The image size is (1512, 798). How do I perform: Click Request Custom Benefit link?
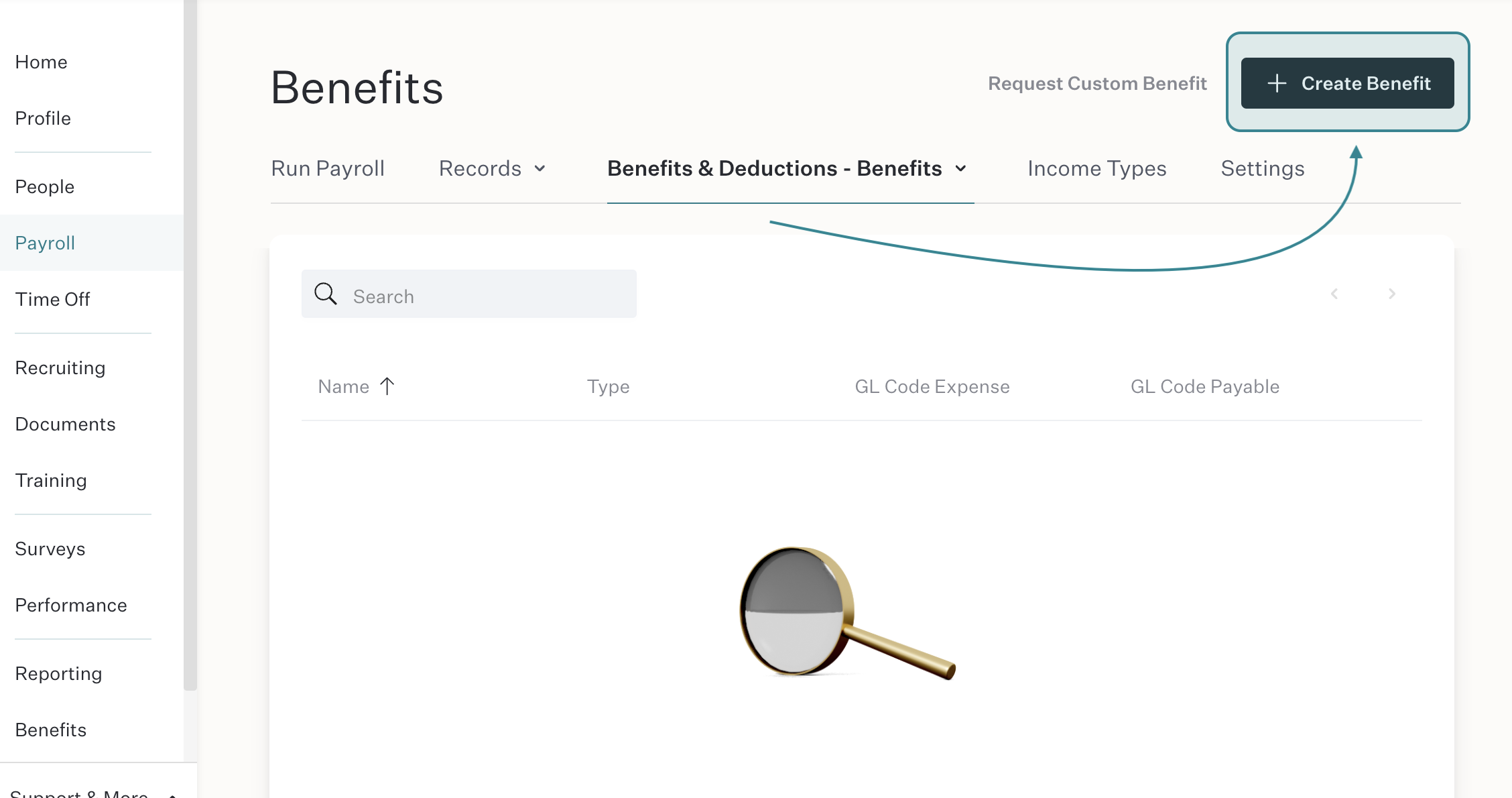[x=1097, y=83]
